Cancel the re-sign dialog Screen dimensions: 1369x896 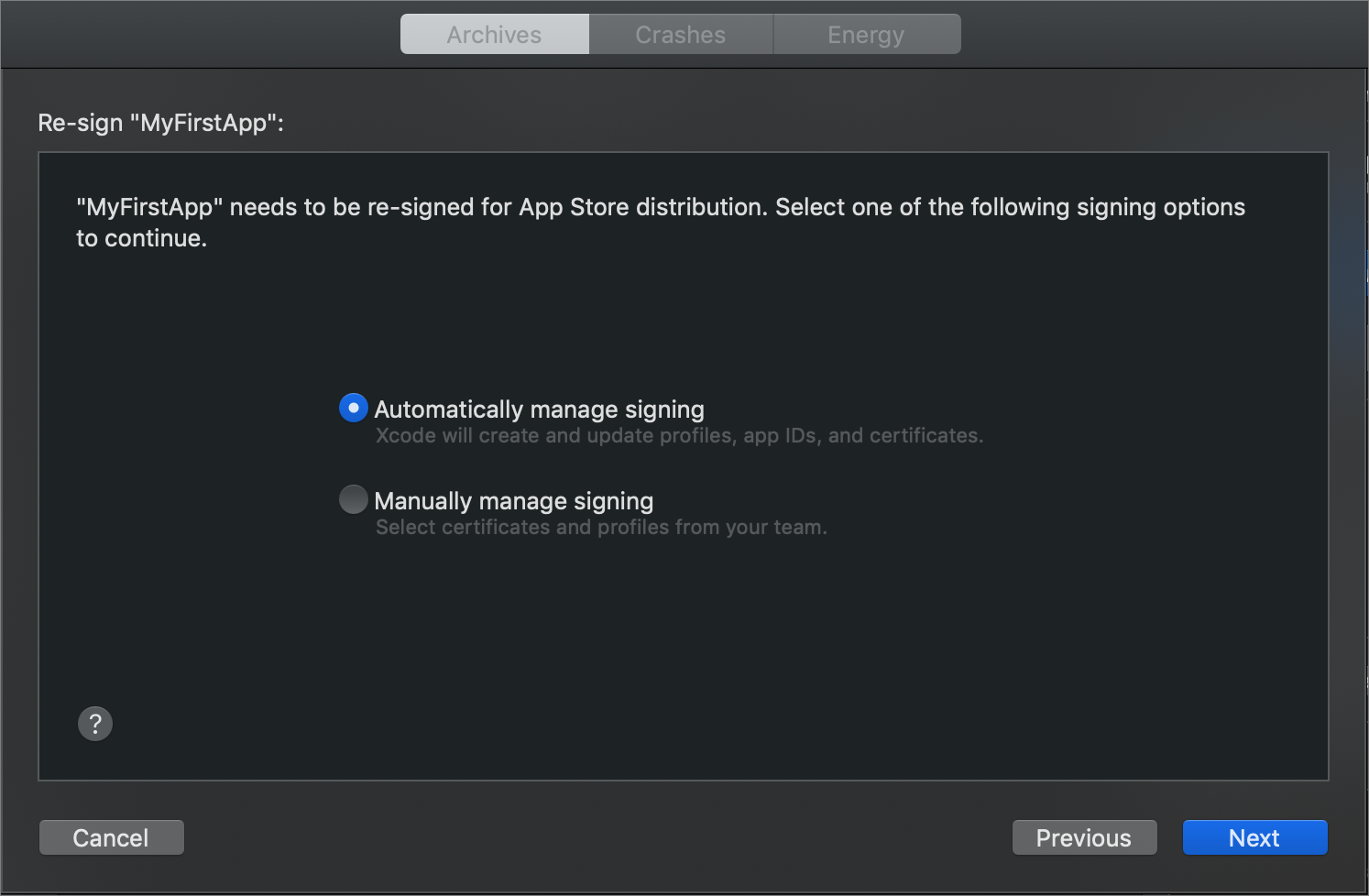[112, 837]
